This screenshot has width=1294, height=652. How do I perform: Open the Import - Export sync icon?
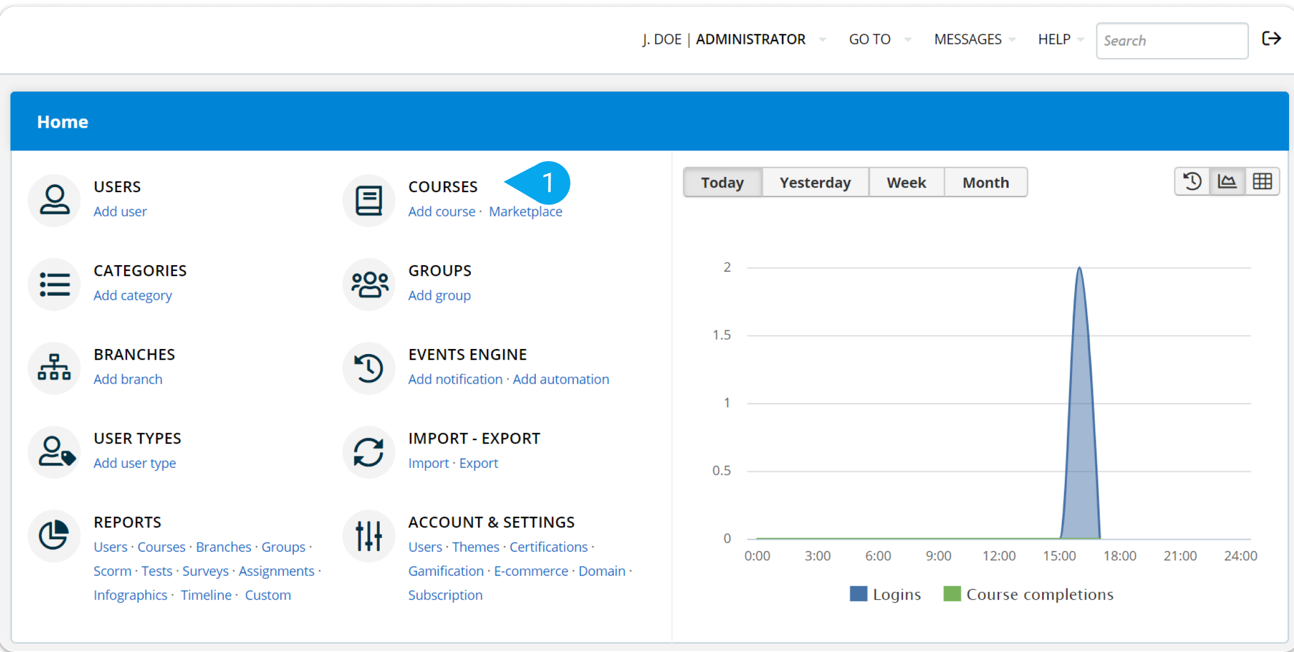(369, 452)
